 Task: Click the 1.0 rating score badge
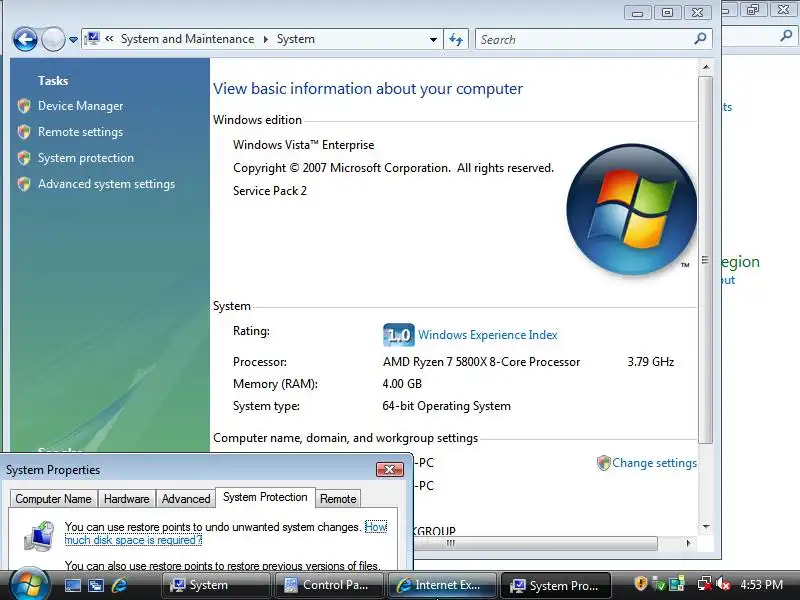point(398,335)
